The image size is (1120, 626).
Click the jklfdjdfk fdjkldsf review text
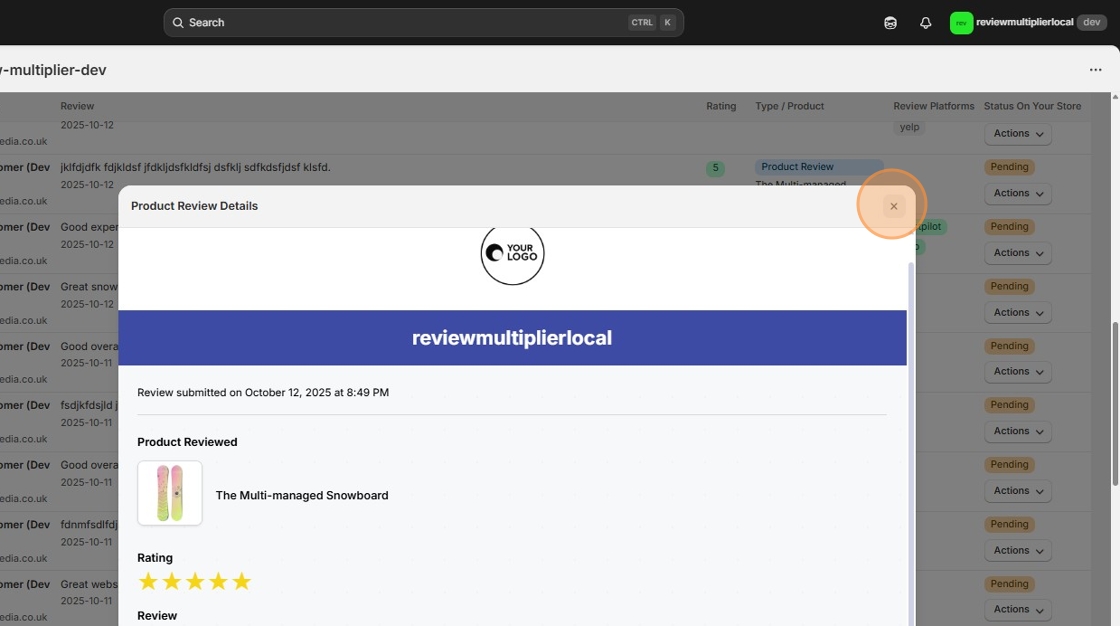(195, 167)
